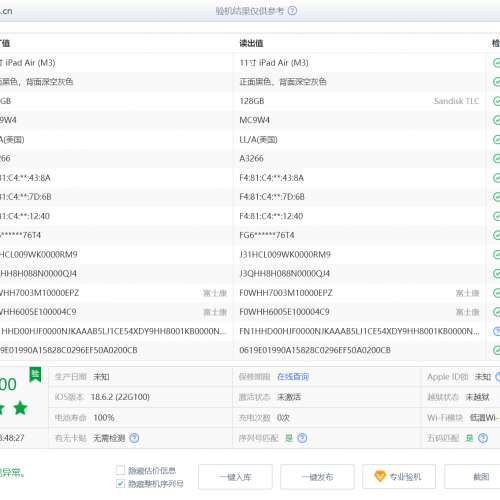Open the 在线查询 warranty link
Screen dimensions: 500x500
293,377
